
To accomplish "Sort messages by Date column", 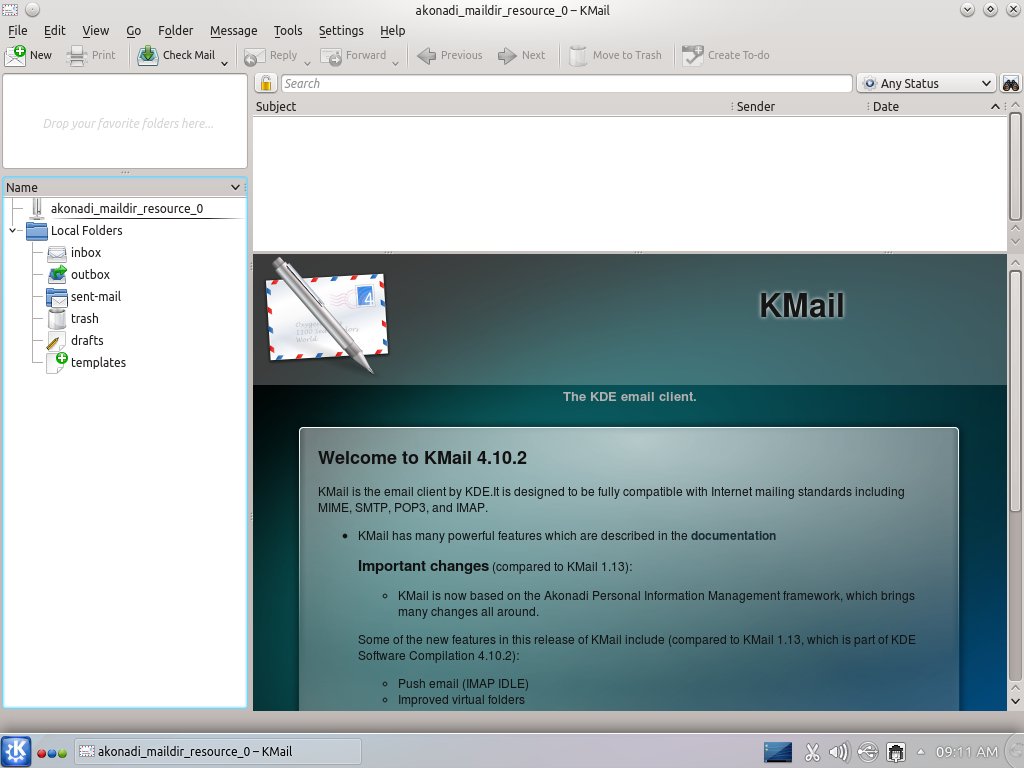I will (x=886, y=106).
